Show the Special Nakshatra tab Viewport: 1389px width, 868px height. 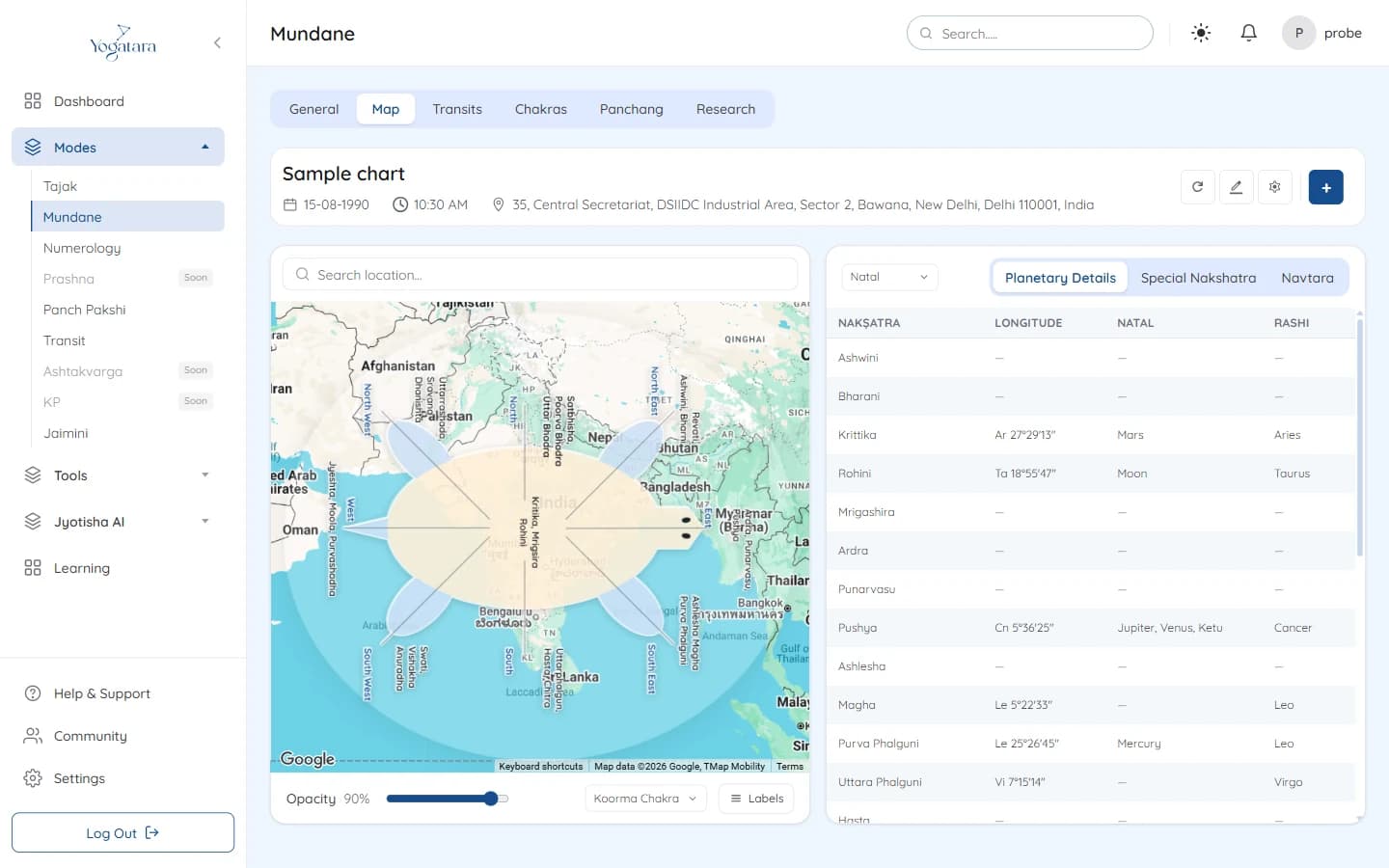coord(1198,278)
